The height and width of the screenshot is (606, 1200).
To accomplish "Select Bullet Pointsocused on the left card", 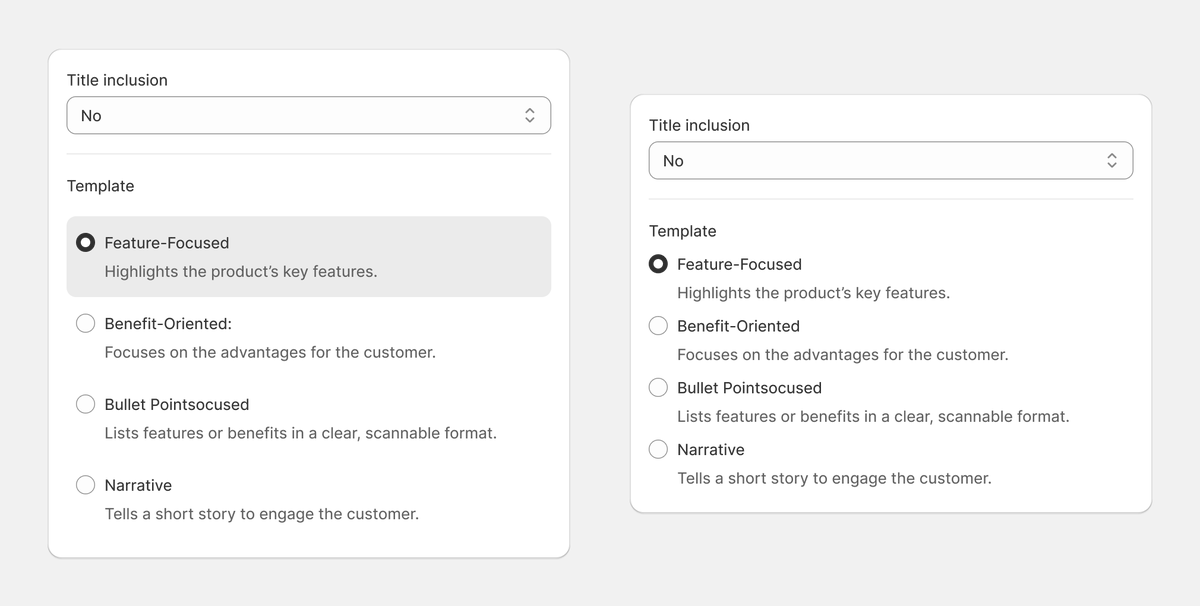I will coord(85,404).
